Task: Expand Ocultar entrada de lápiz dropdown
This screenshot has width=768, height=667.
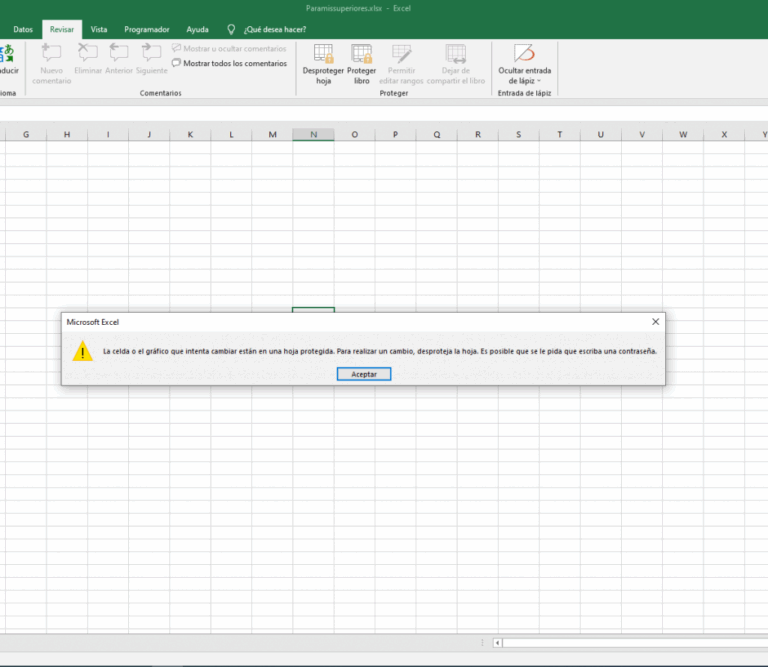Action: [x=524, y=81]
